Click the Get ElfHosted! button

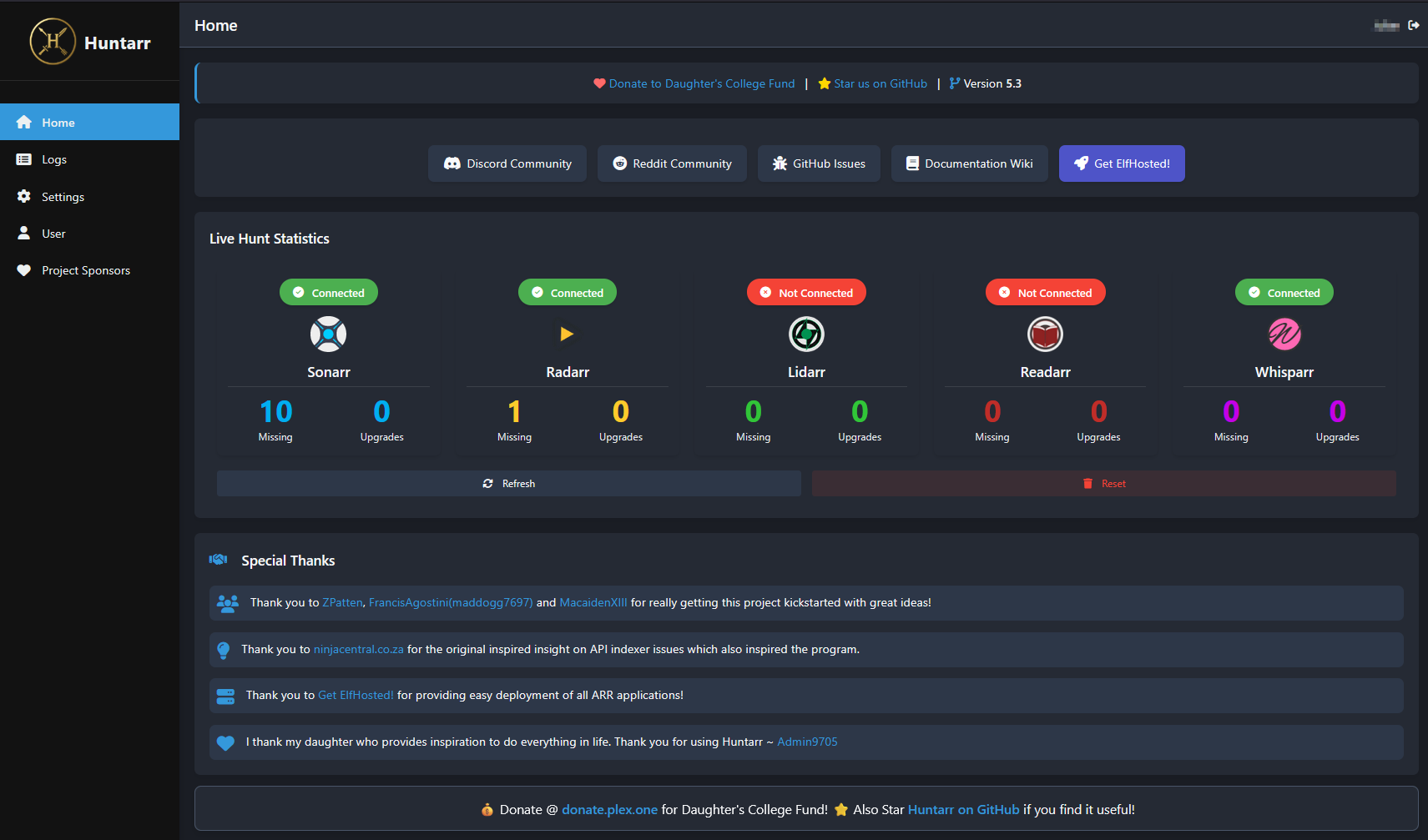point(1122,163)
